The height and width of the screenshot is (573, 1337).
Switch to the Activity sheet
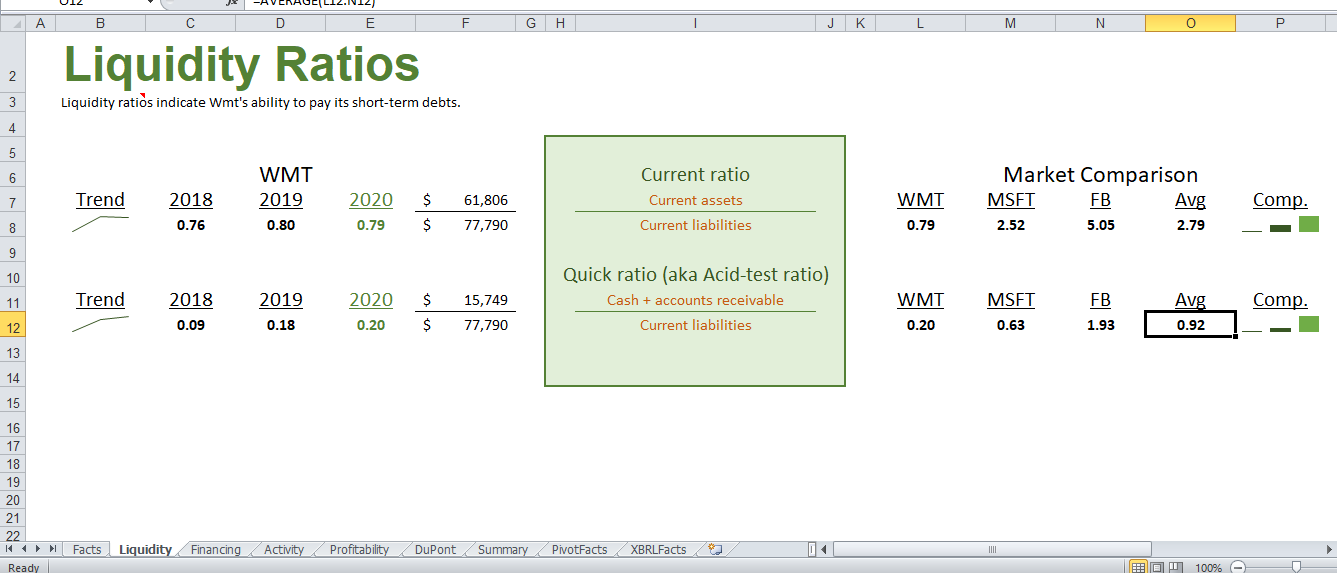(284, 549)
